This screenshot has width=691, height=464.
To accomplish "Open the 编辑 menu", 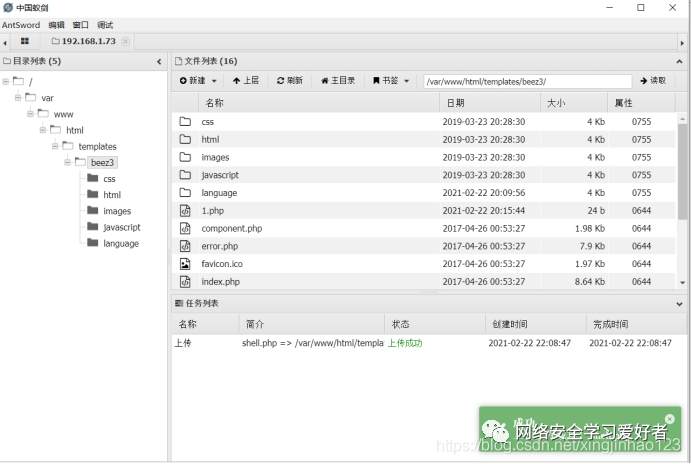I will pyautogui.click(x=56, y=25).
